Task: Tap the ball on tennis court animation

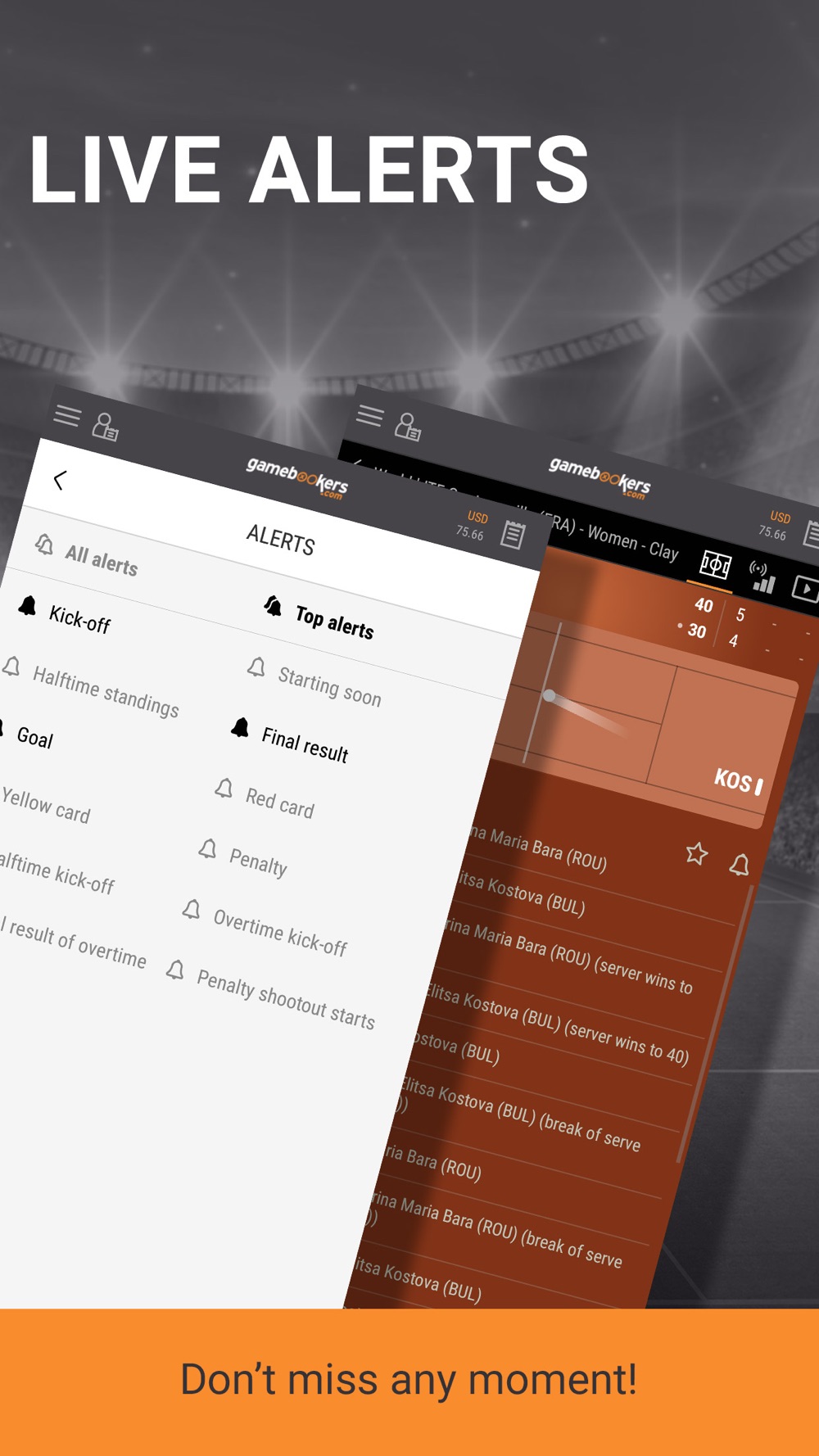Action: coord(550,696)
